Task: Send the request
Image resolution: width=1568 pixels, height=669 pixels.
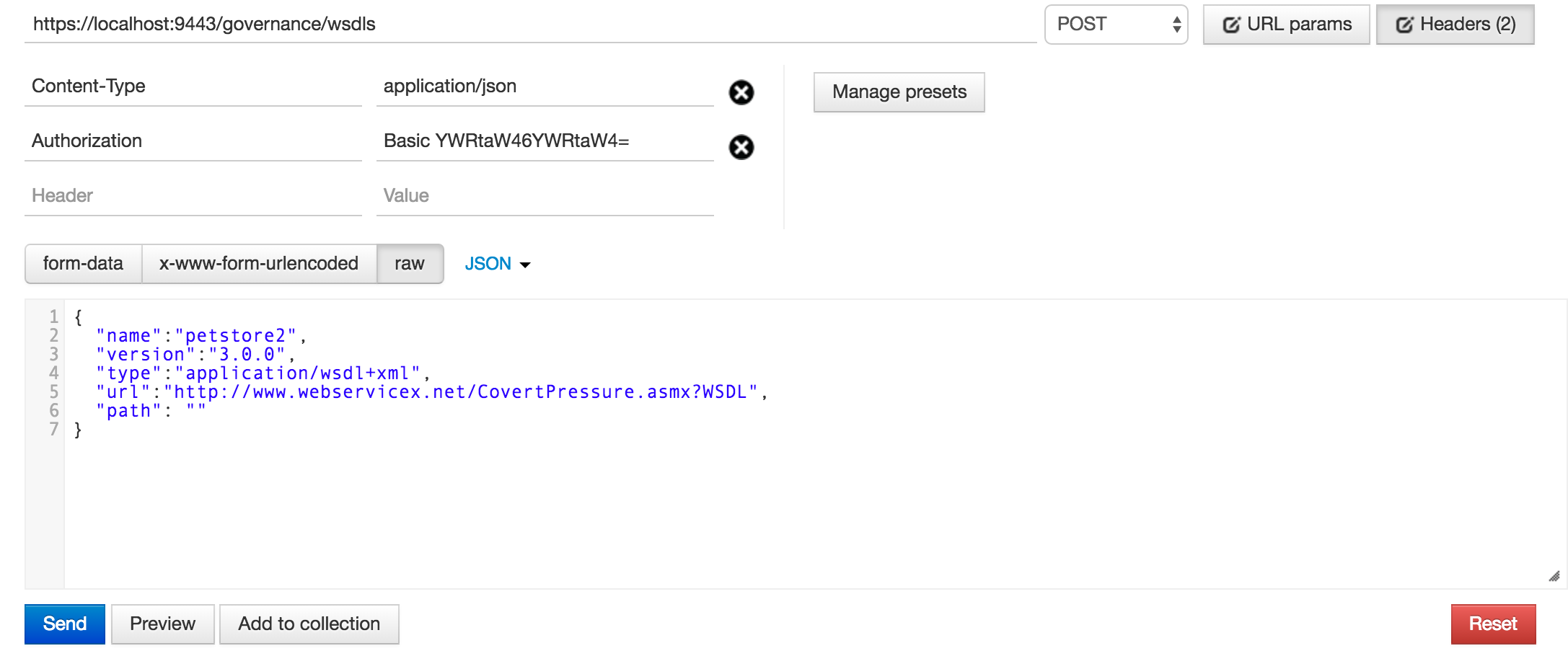Action: (65, 624)
